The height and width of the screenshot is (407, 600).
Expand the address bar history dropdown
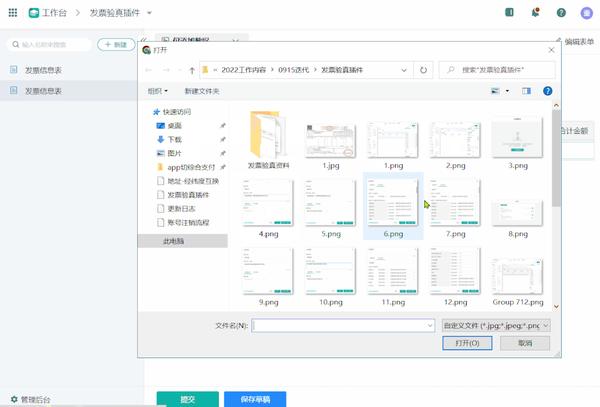[404, 70]
